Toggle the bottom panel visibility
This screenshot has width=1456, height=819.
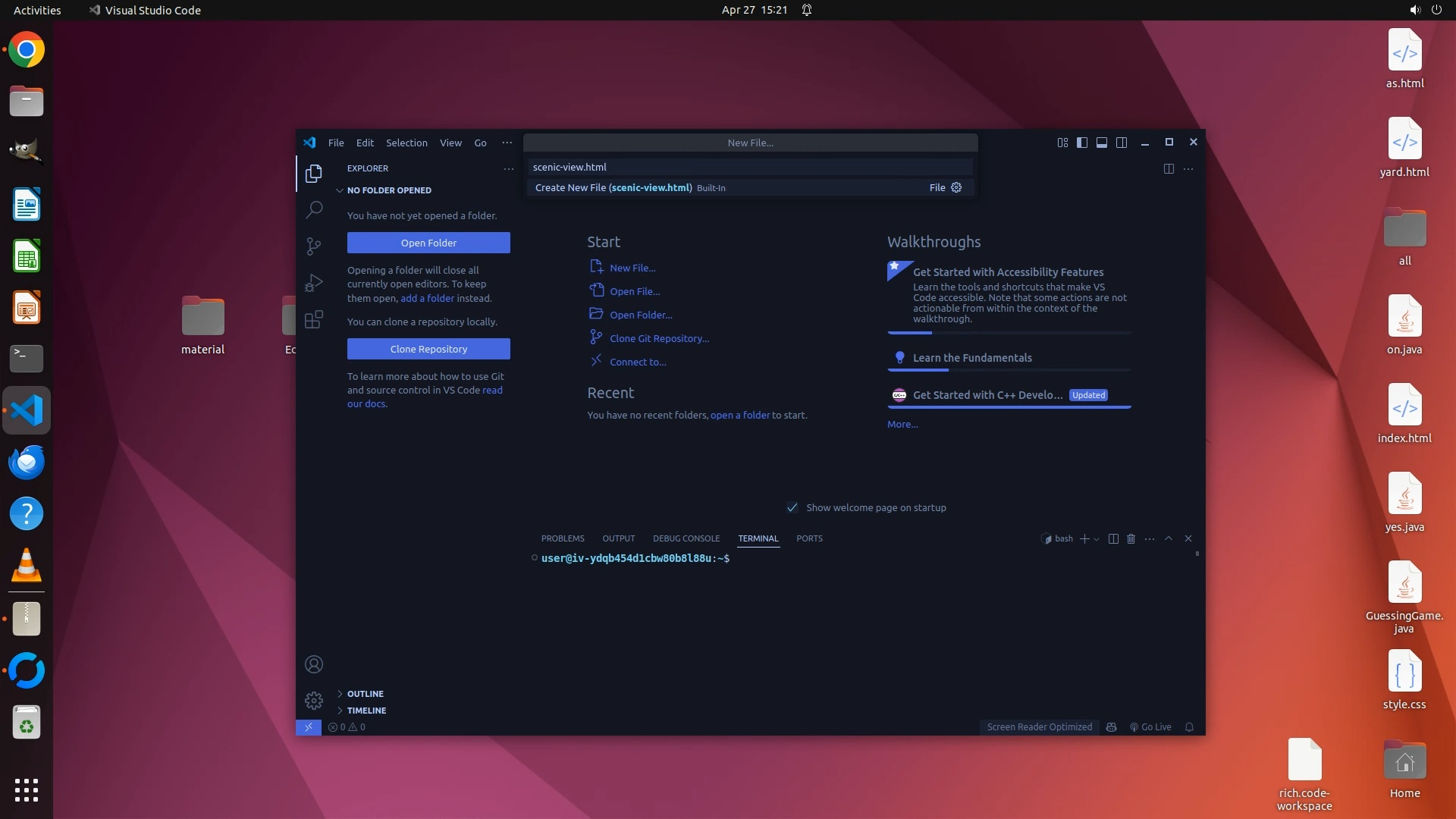(1102, 143)
